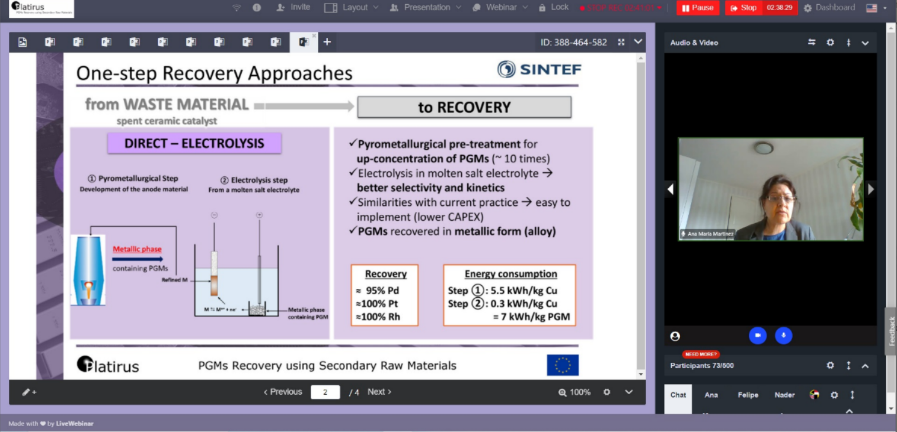
Task: Toggle the blue microphone button
Action: pos(785,336)
